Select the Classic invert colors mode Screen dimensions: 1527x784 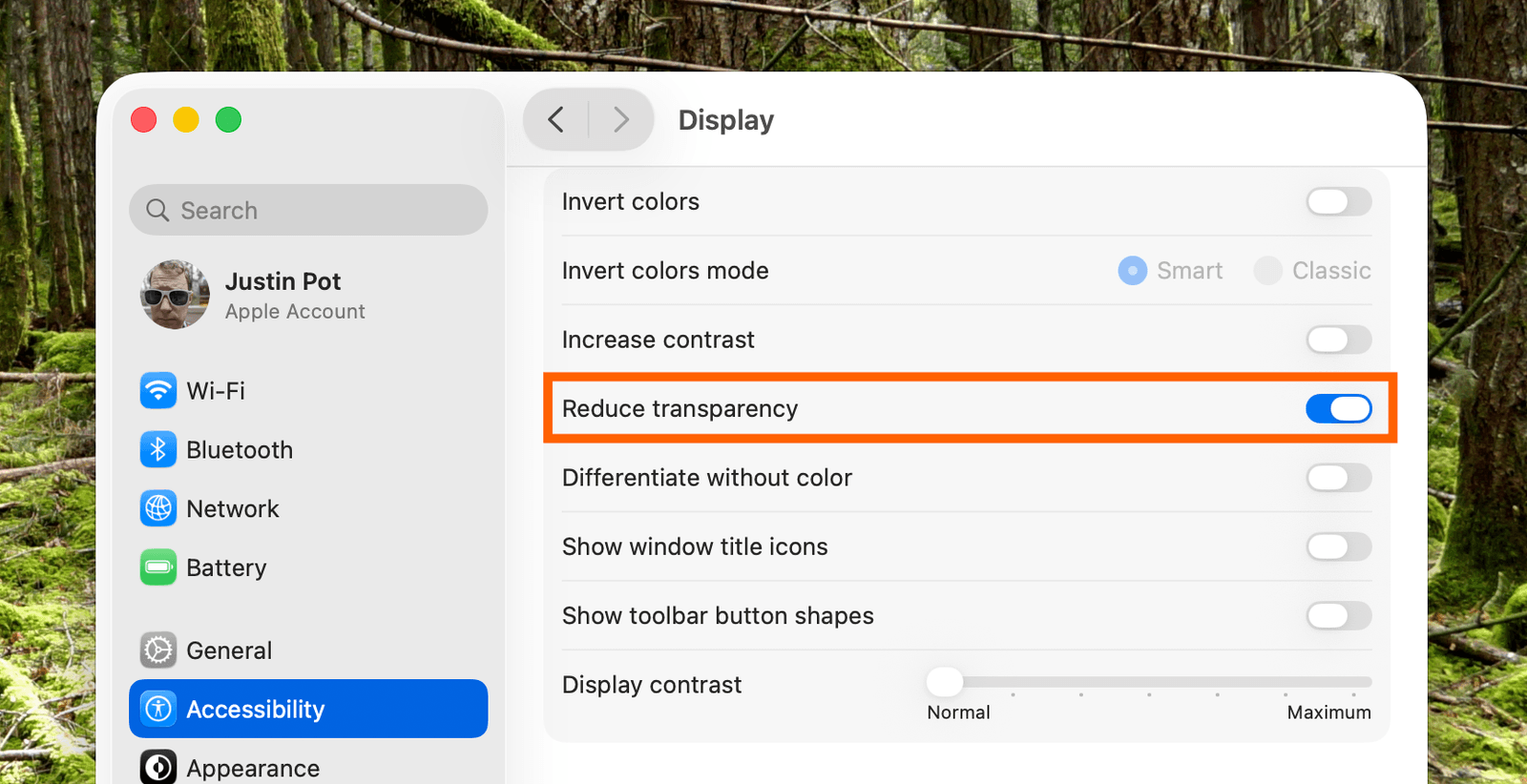pyautogui.click(x=1267, y=271)
